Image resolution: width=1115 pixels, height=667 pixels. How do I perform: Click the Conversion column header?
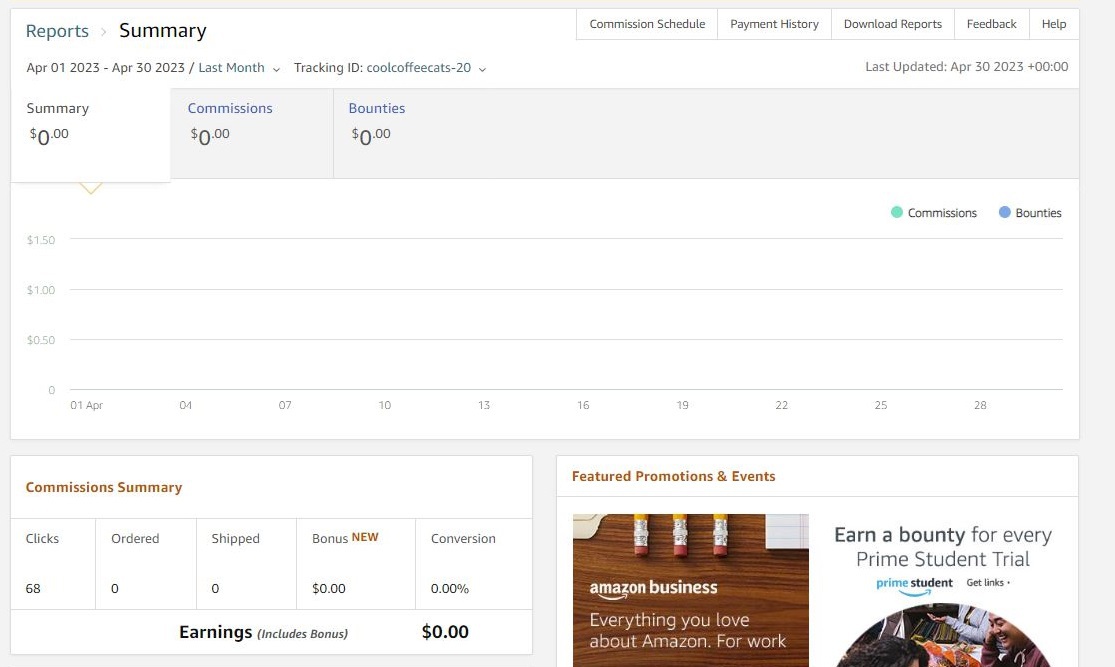point(463,538)
